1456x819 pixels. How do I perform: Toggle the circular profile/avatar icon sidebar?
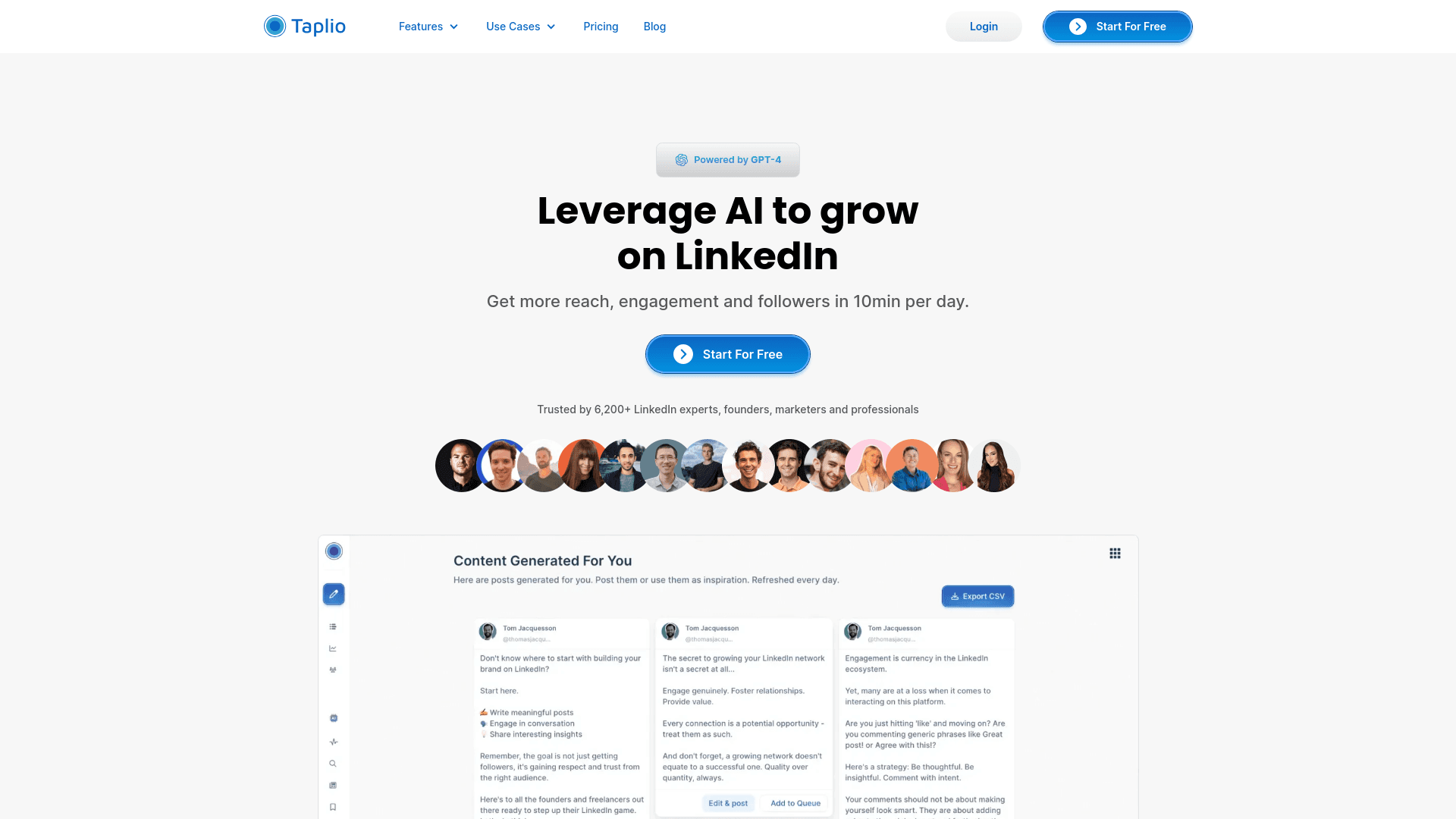click(333, 551)
